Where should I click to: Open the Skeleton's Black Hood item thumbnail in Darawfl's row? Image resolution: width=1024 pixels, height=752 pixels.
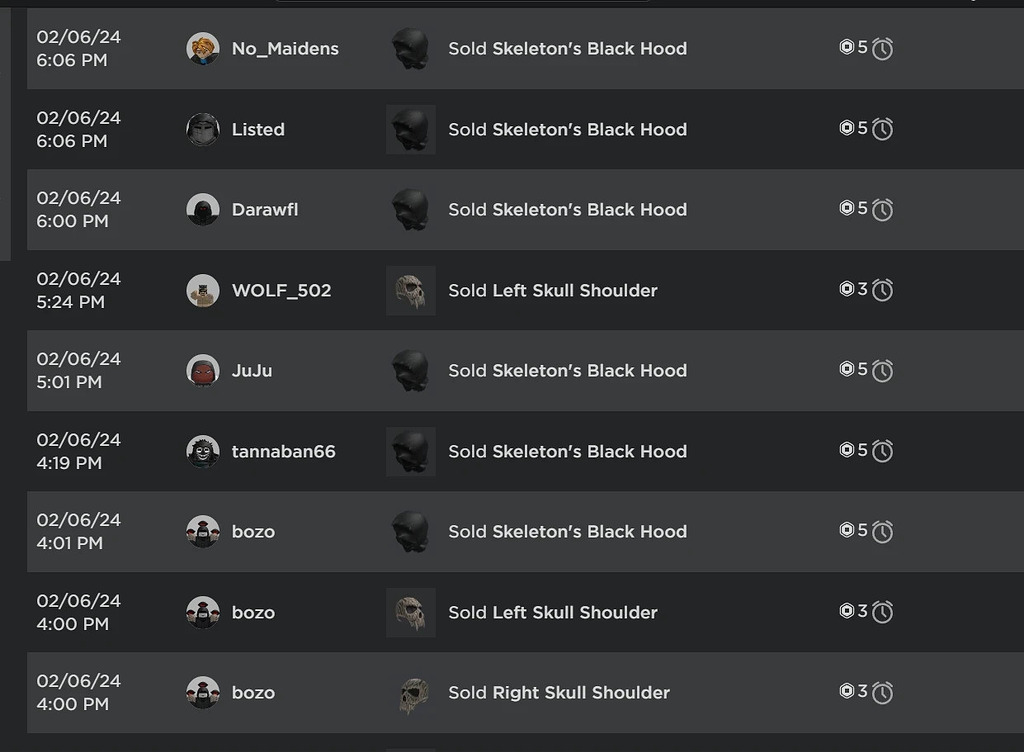pyautogui.click(x=410, y=209)
